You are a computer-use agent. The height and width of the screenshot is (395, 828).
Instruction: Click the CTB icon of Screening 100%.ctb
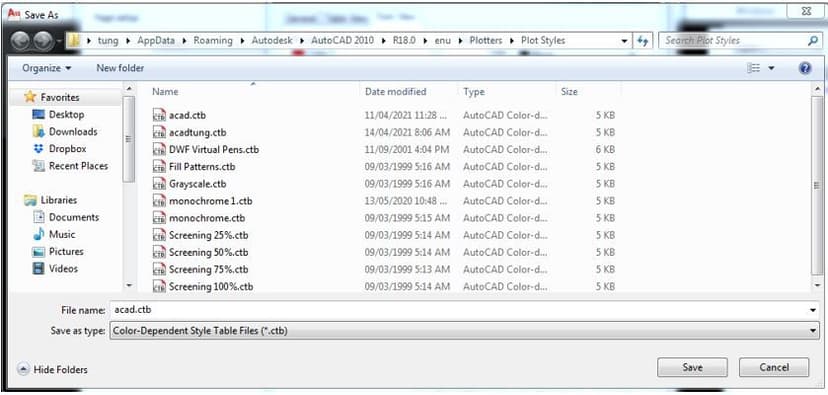[x=159, y=286]
